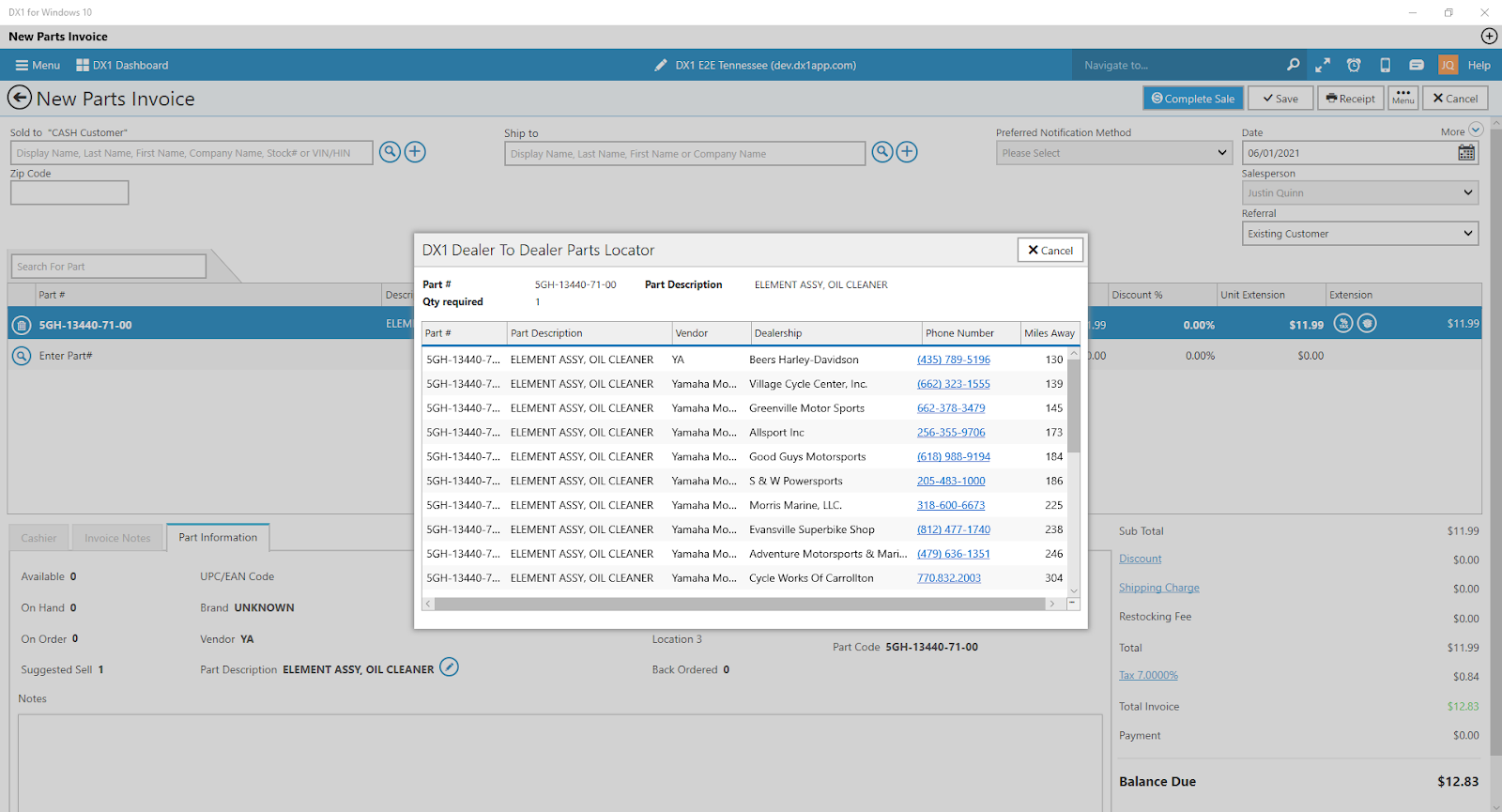The height and width of the screenshot is (812, 1502).
Task: Cancel the New Parts Invoice
Action: pos(1455,98)
